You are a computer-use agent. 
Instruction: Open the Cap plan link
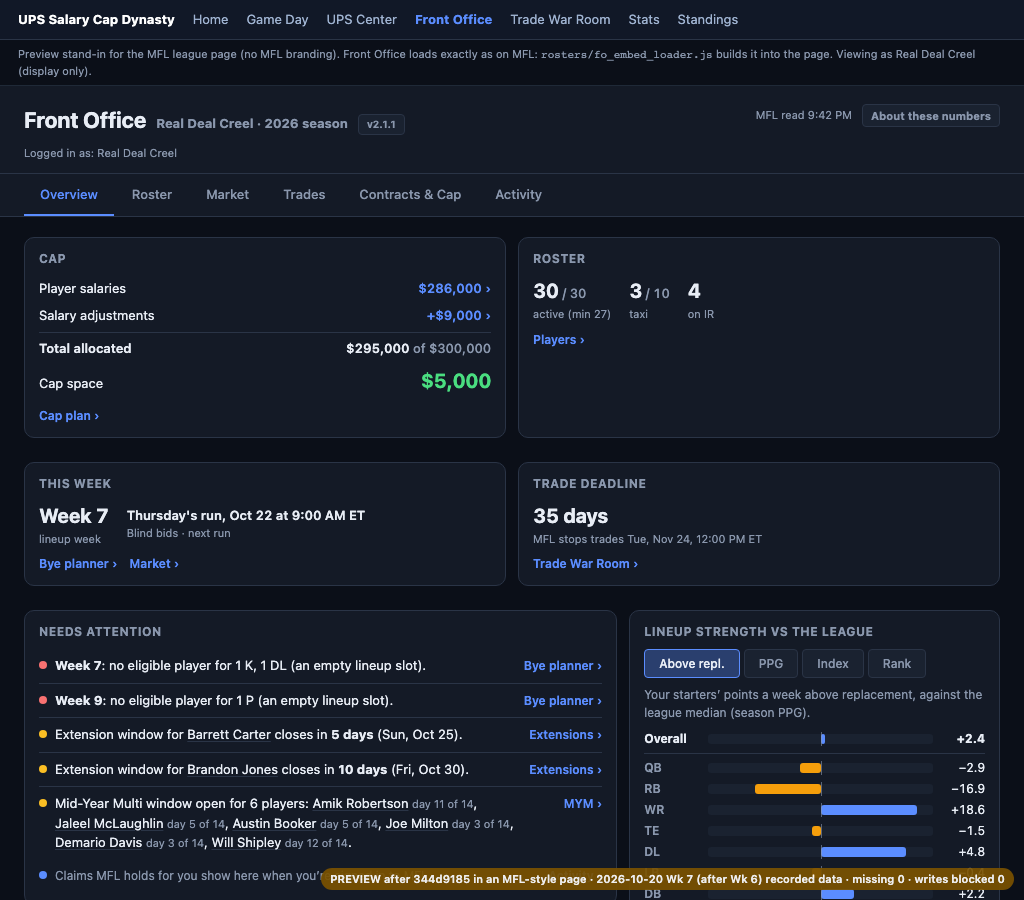(x=69, y=415)
